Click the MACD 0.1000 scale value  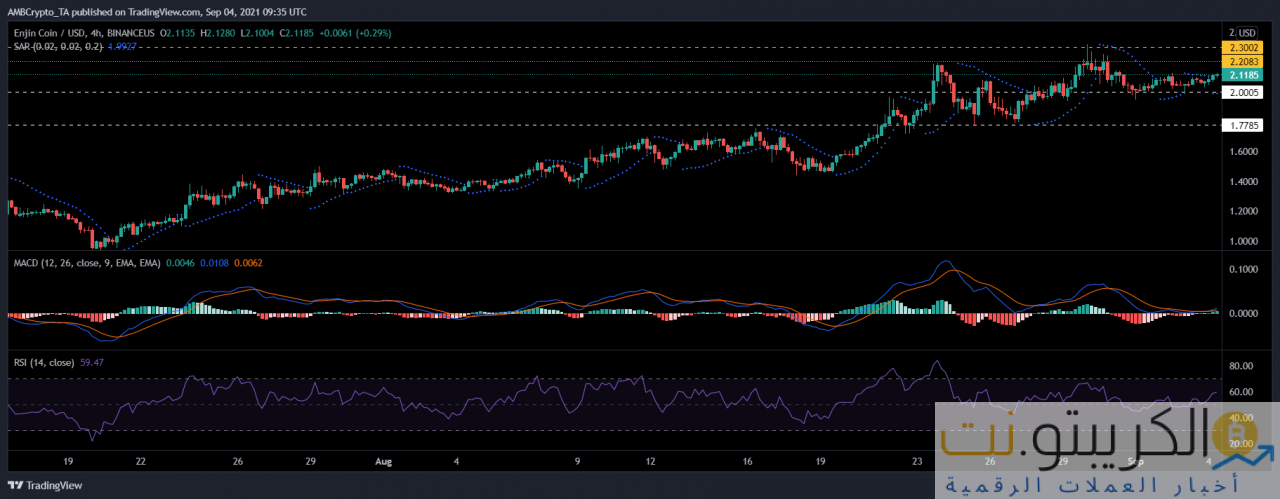[x=1243, y=270]
